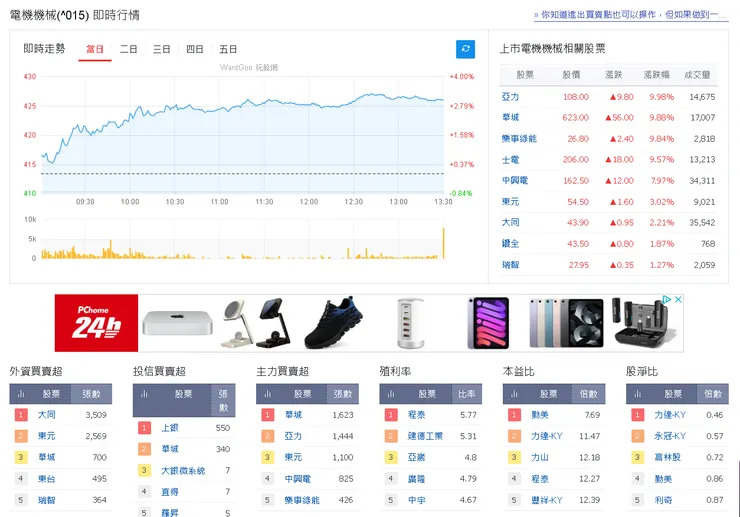
Task: Open 亞崴 in 殖利率 list
Action: 416,457
